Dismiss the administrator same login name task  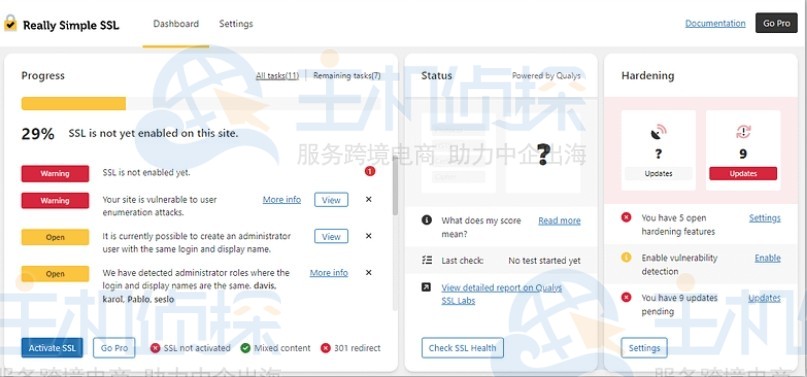(369, 236)
